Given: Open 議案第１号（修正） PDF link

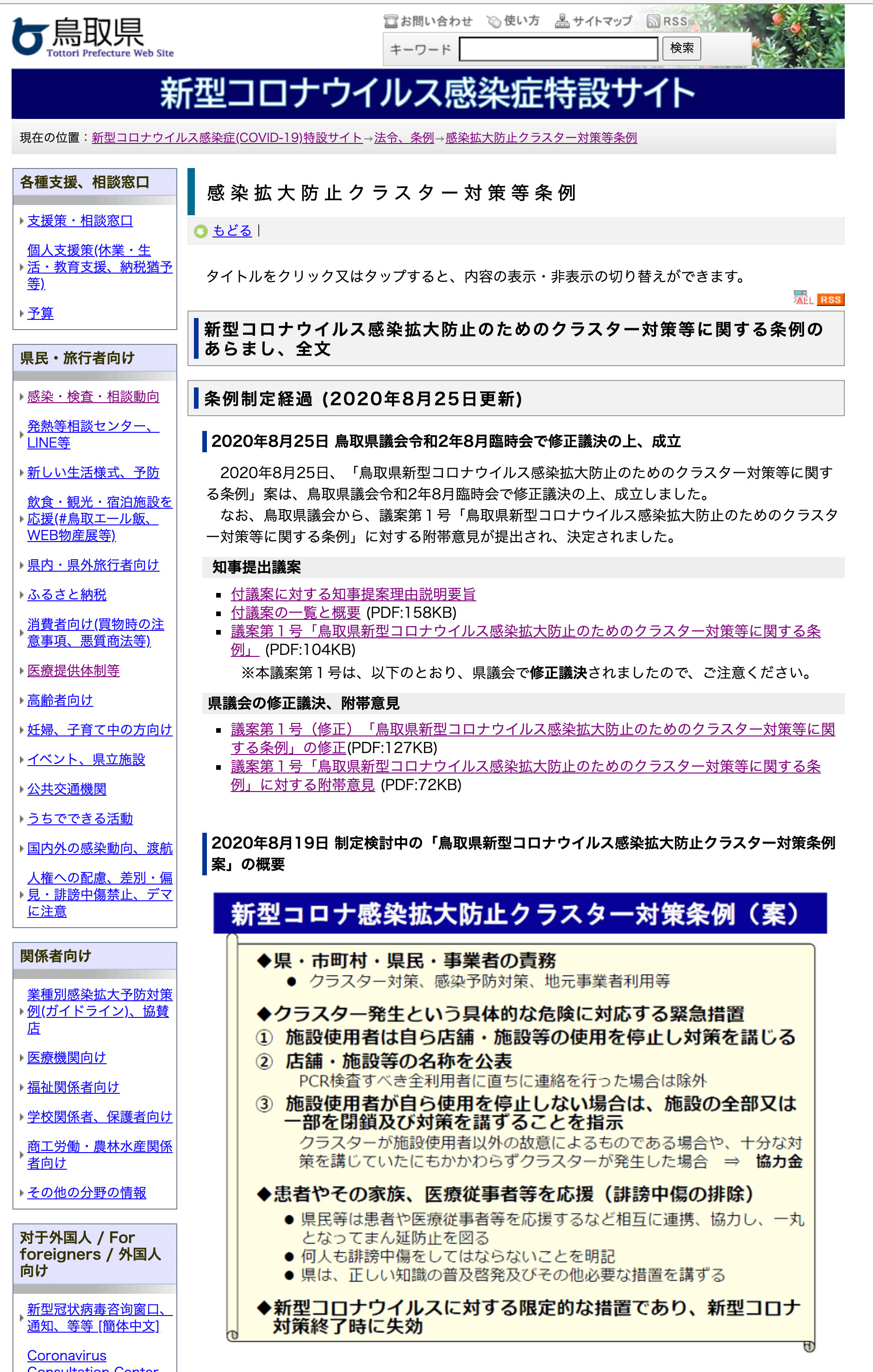Looking at the screenshot, I should point(533,738).
